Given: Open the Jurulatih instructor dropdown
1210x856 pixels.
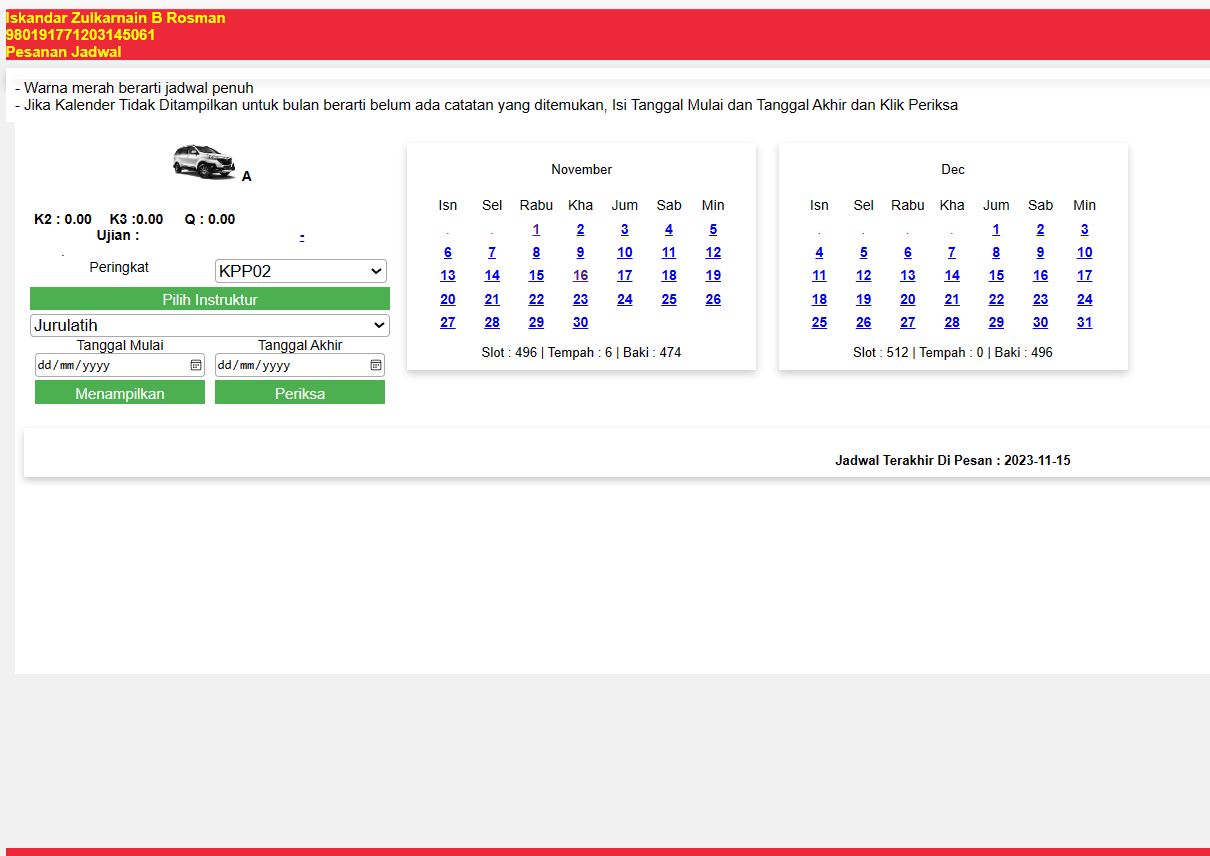Looking at the screenshot, I should tap(210, 325).
